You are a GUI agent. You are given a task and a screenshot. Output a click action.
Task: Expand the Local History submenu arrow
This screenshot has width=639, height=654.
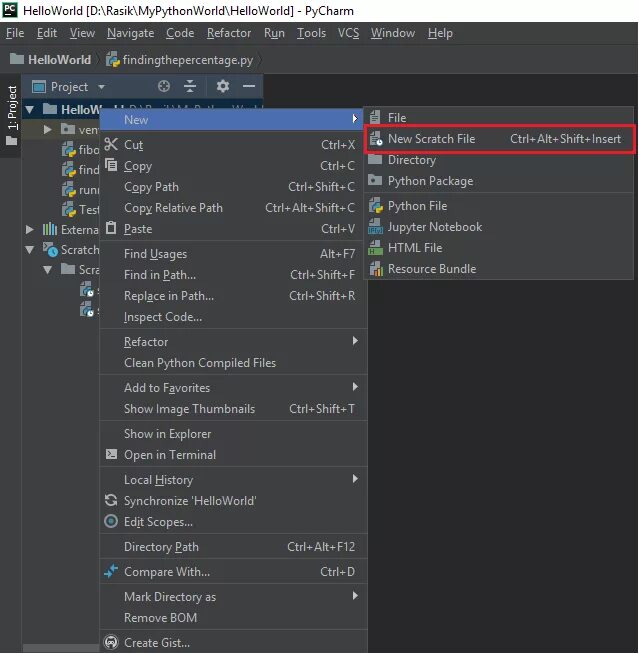pos(355,478)
